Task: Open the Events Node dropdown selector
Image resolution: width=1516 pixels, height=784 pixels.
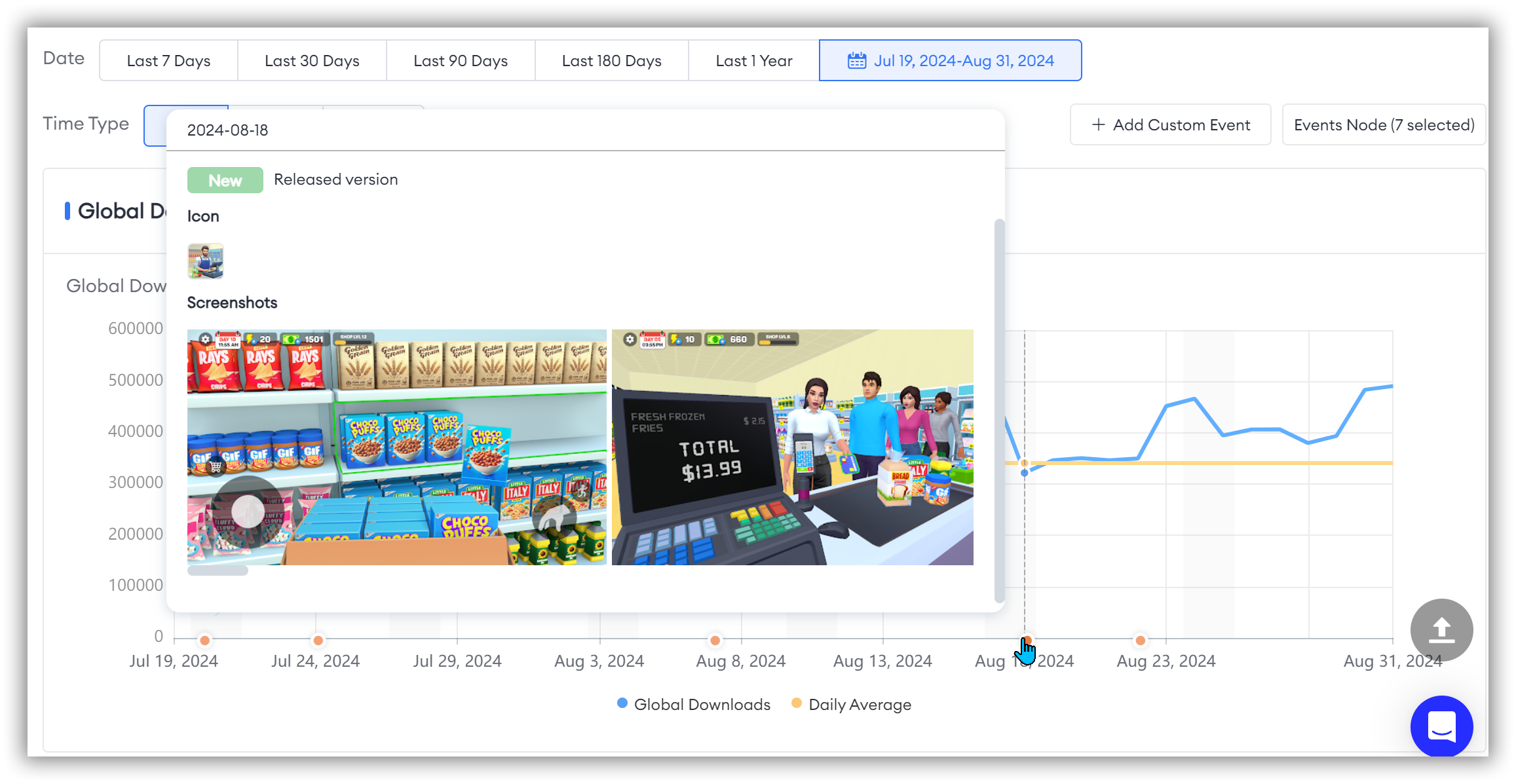Action: [1384, 124]
